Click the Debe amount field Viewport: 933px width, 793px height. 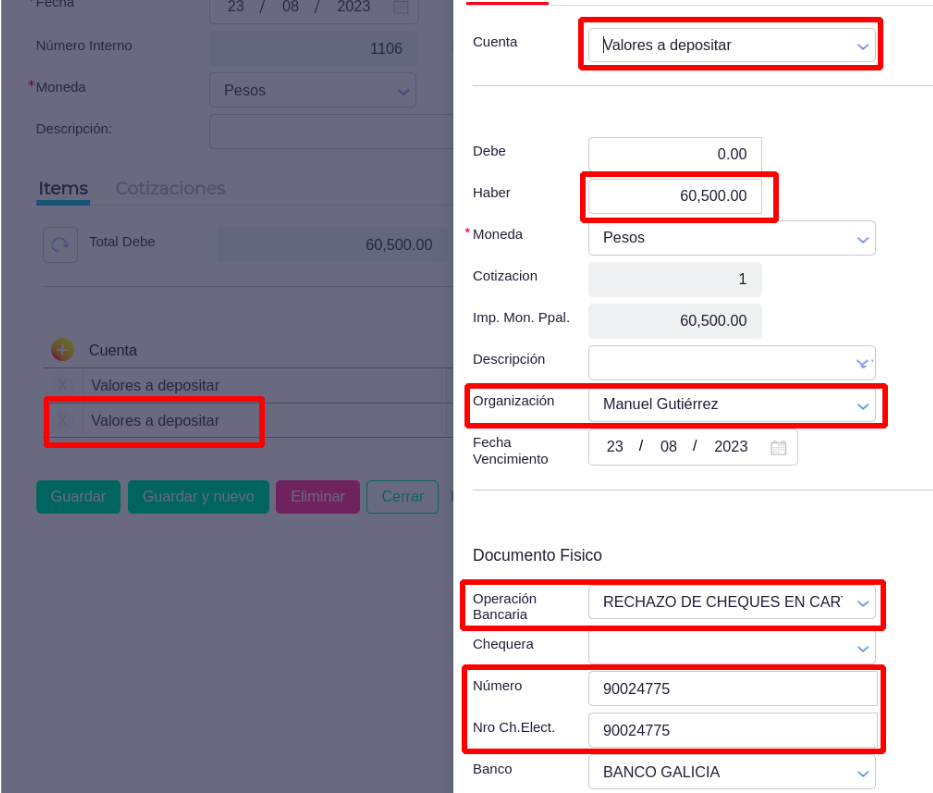675,154
